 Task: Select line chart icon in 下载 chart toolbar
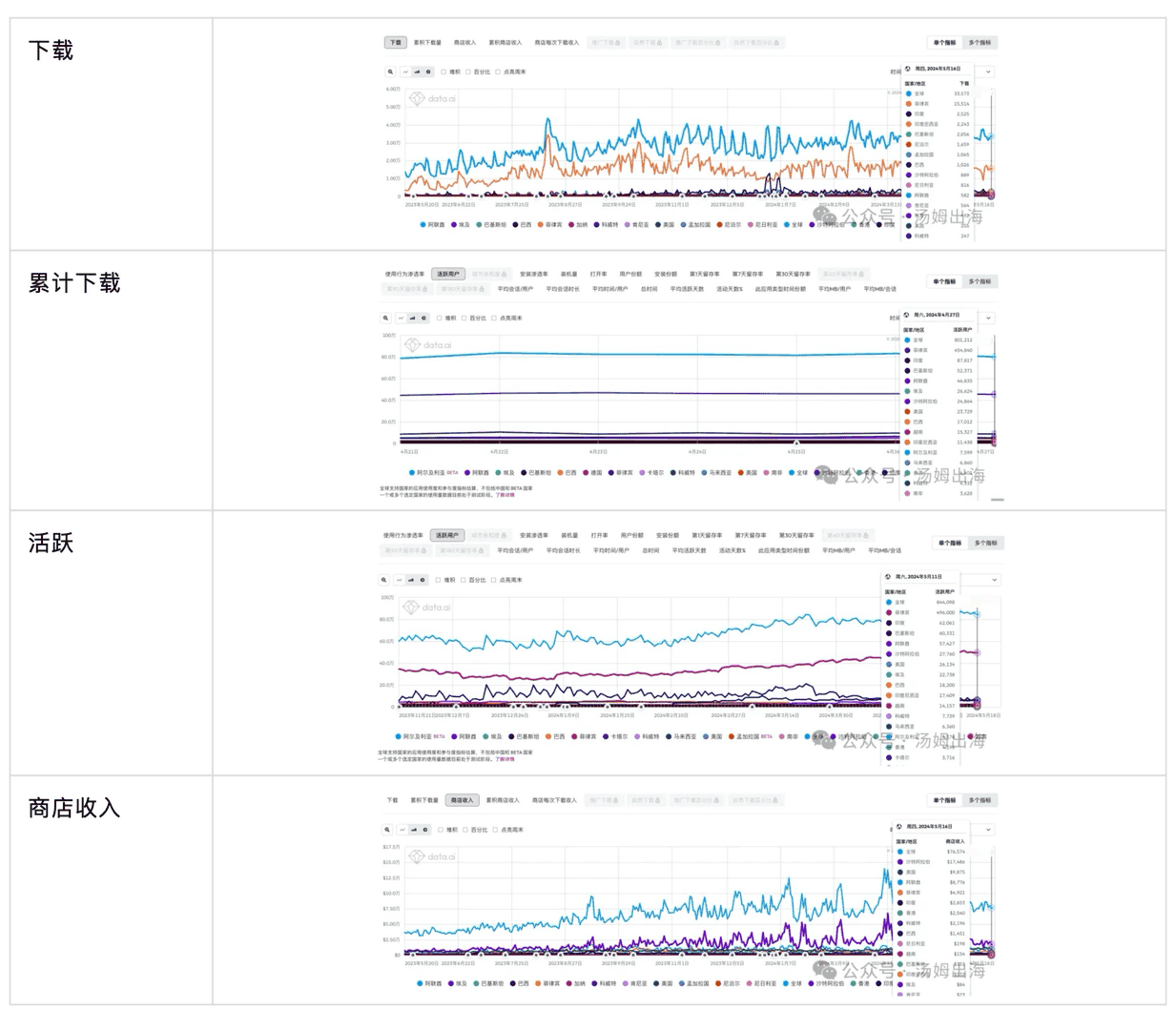click(404, 72)
